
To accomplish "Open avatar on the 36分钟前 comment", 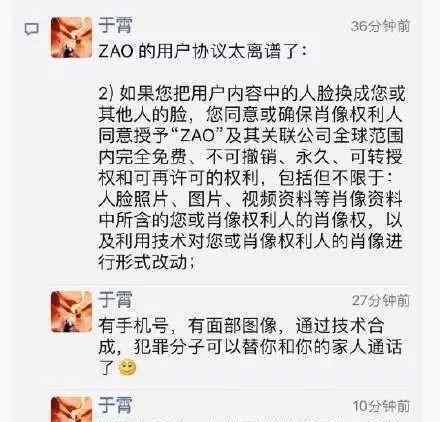I will tap(71, 37).
